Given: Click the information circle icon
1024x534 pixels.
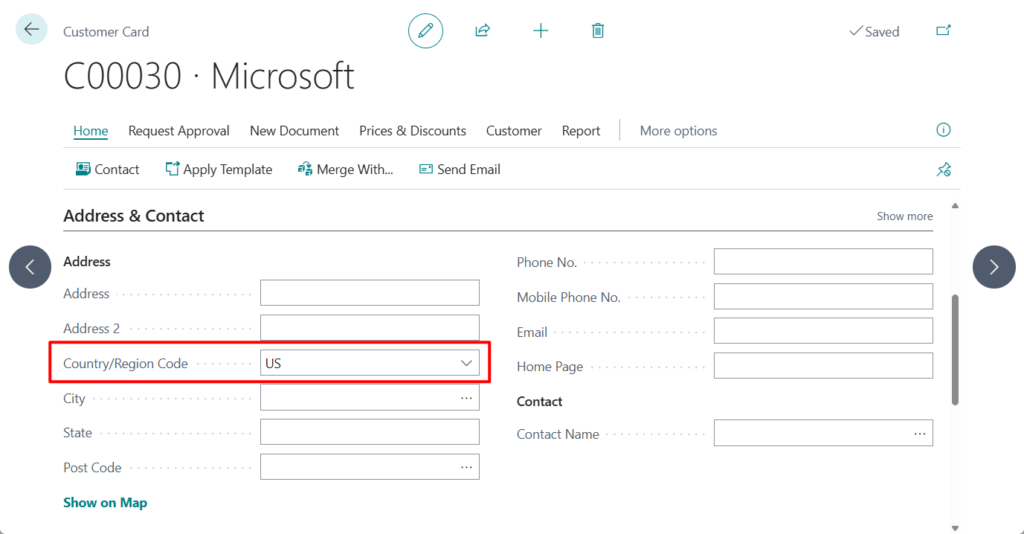Looking at the screenshot, I should point(943,130).
